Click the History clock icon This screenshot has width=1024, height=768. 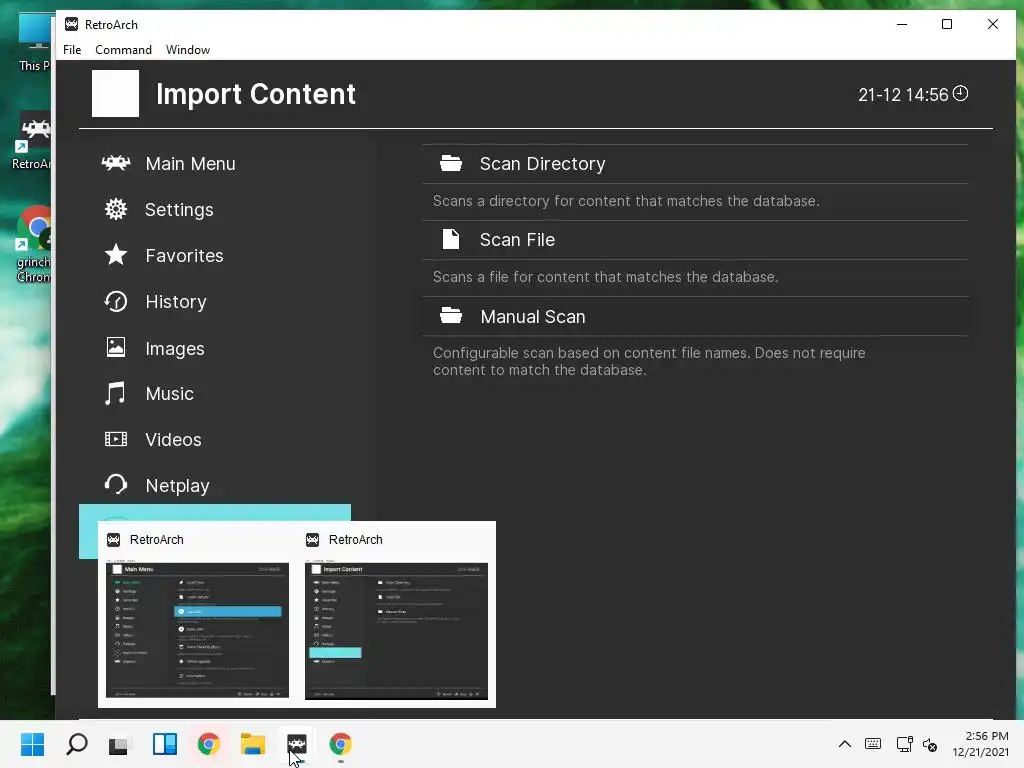(x=116, y=301)
